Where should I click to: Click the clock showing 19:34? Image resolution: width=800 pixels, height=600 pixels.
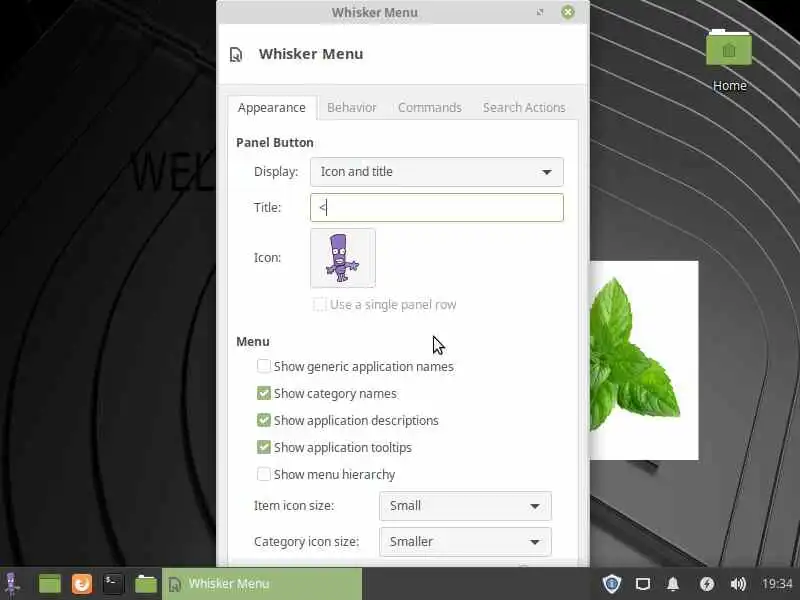pos(777,584)
